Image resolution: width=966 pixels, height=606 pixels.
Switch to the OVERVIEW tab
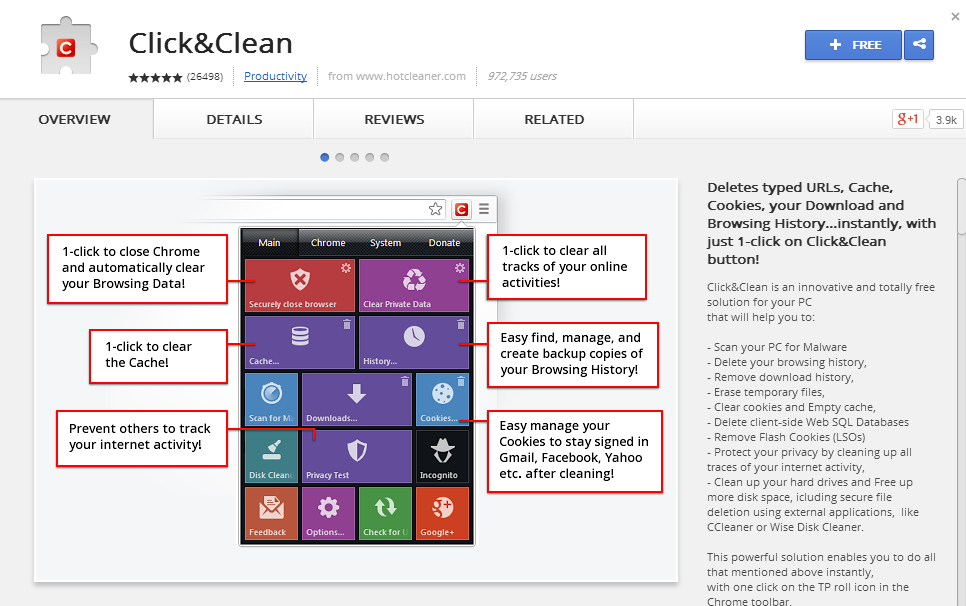click(75, 119)
